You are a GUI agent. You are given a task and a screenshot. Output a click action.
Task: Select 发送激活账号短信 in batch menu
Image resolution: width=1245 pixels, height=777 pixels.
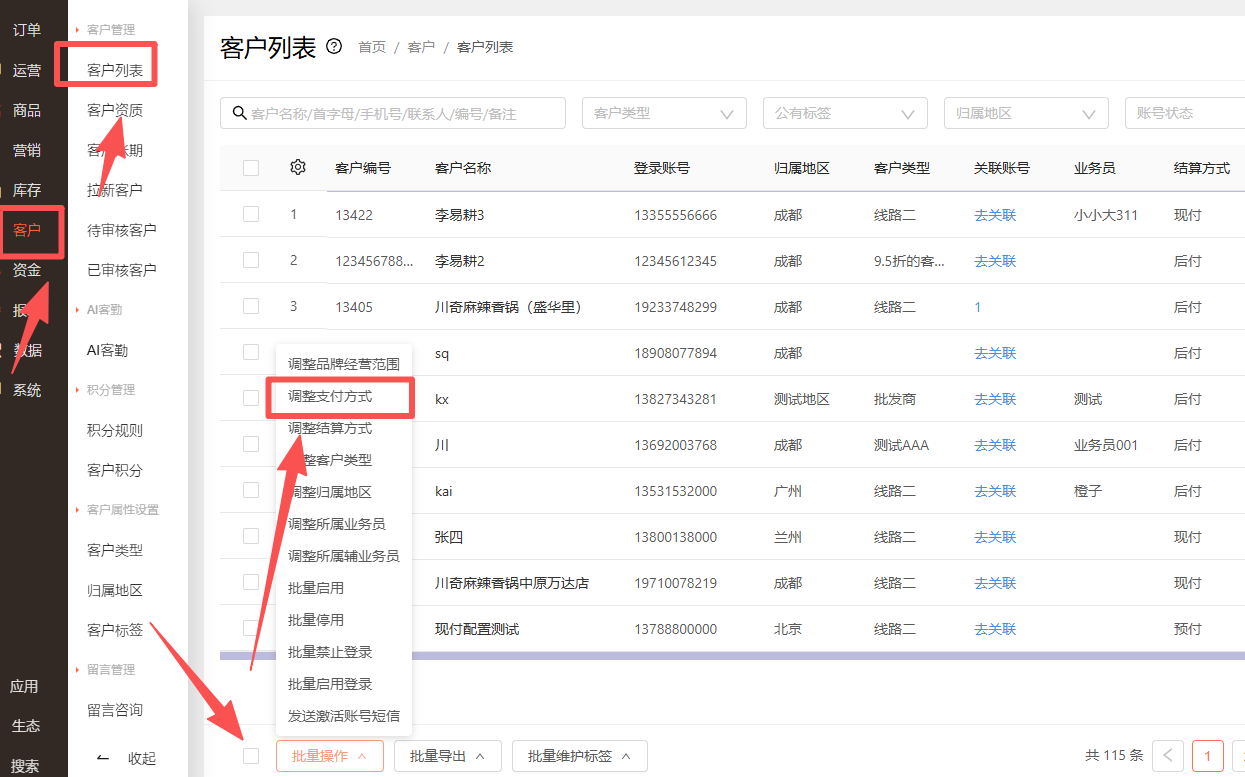344,716
